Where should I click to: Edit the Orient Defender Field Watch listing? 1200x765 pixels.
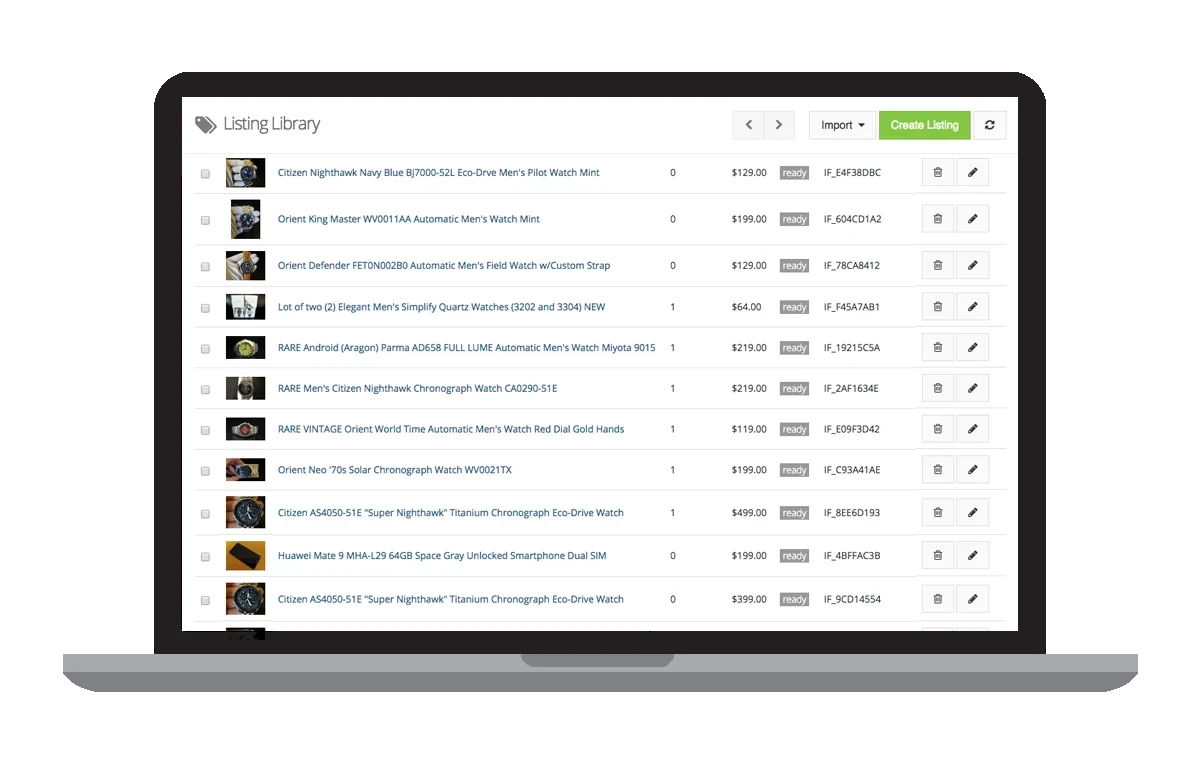tap(972, 266)
